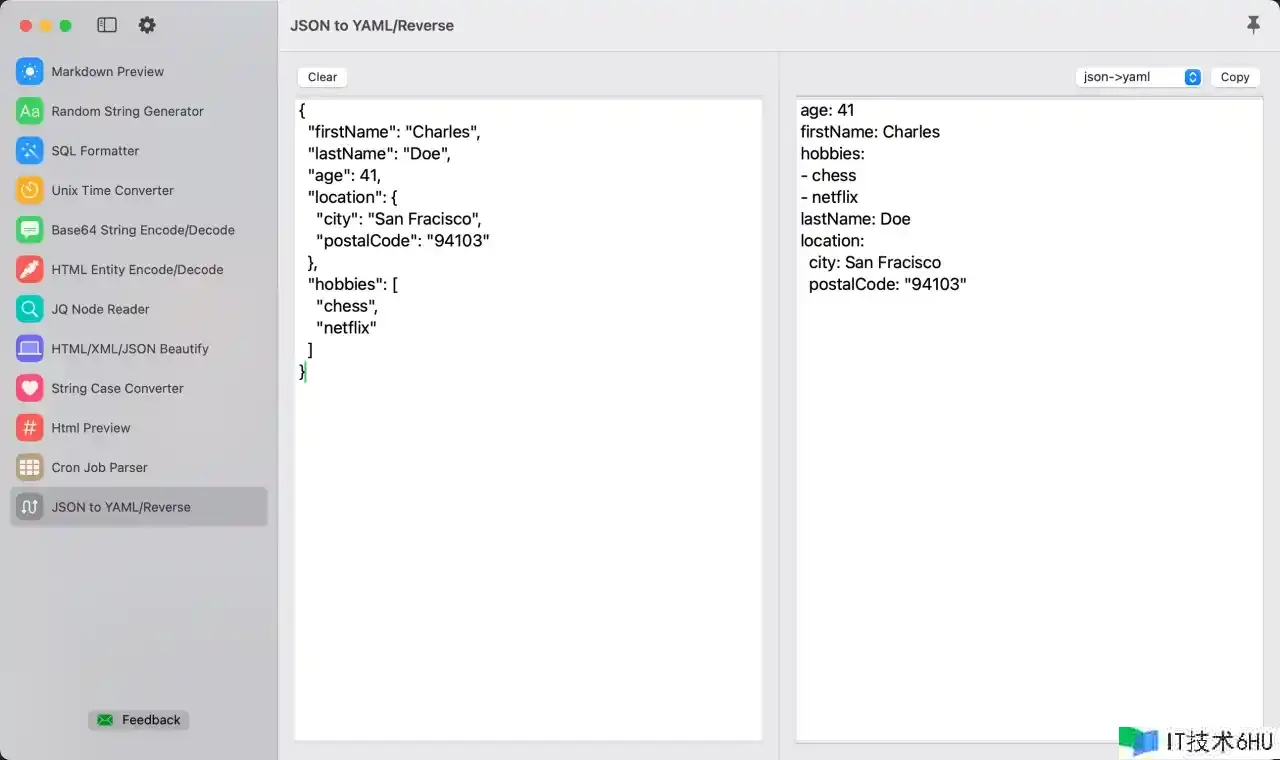Open the json->yaml conversion dropdown
This screenshot has width=1280, height=760.
click(1138, 77)
